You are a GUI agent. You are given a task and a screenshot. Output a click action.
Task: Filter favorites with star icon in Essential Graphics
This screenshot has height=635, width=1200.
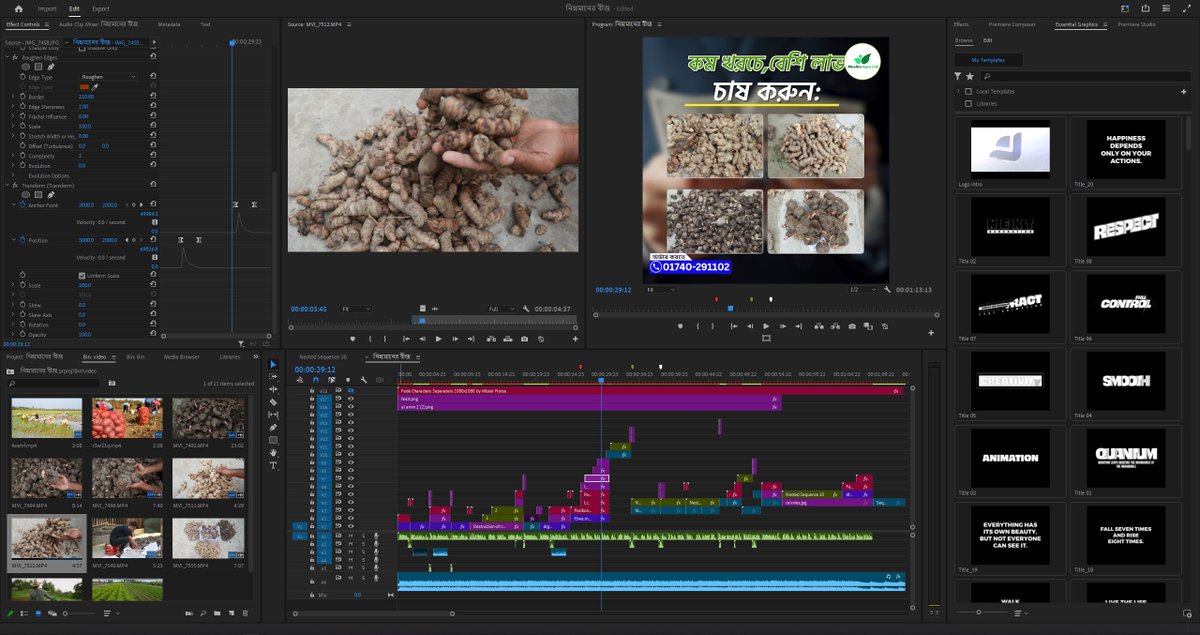[969, 76]
